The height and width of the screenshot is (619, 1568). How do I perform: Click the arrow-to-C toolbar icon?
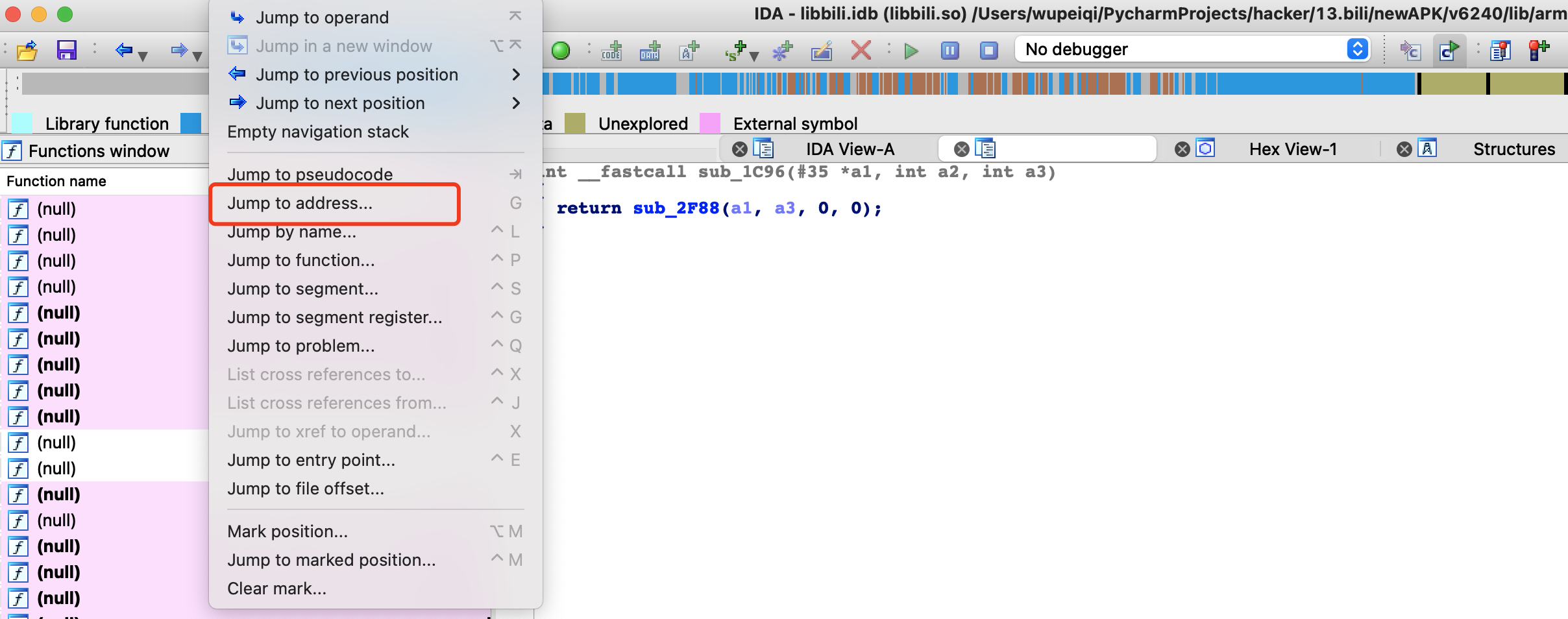point(1410,50)
